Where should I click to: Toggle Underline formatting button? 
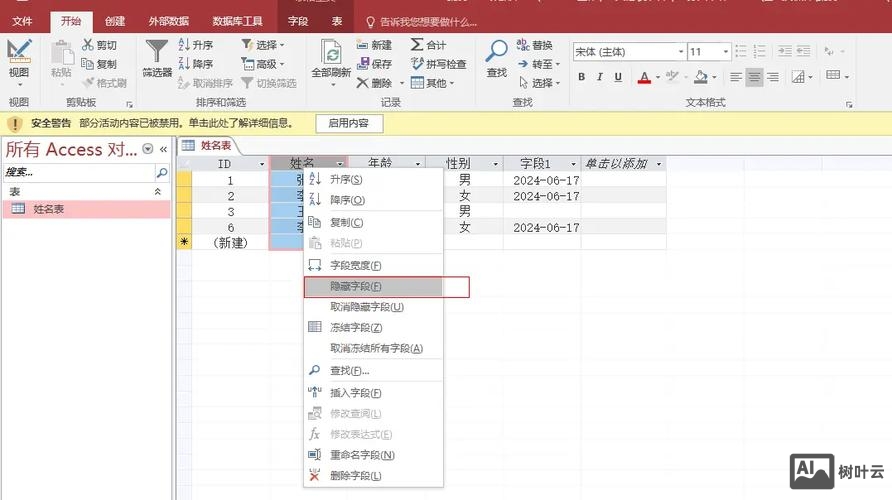(x=618, y=77)
